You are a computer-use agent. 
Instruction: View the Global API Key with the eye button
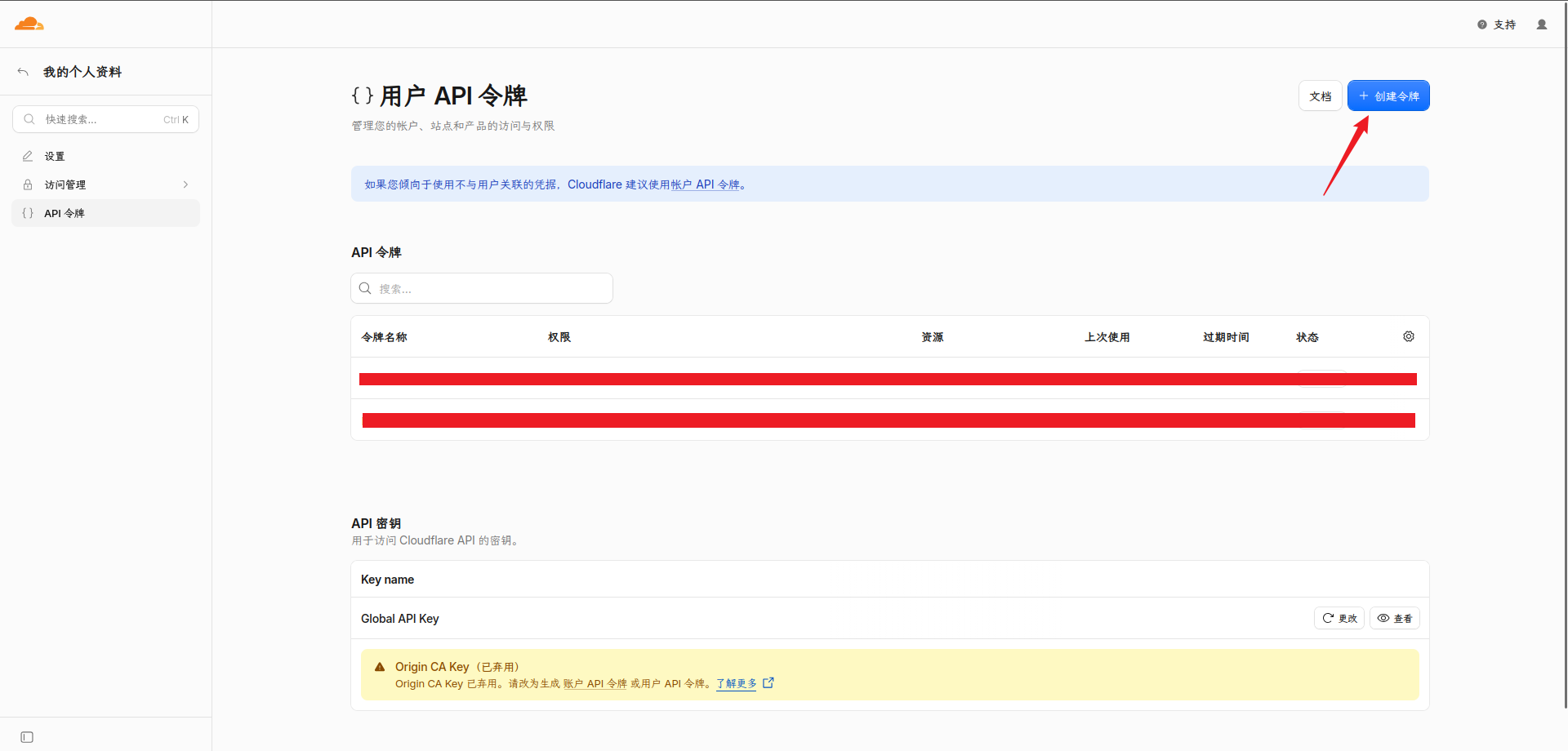point(1395,618)
